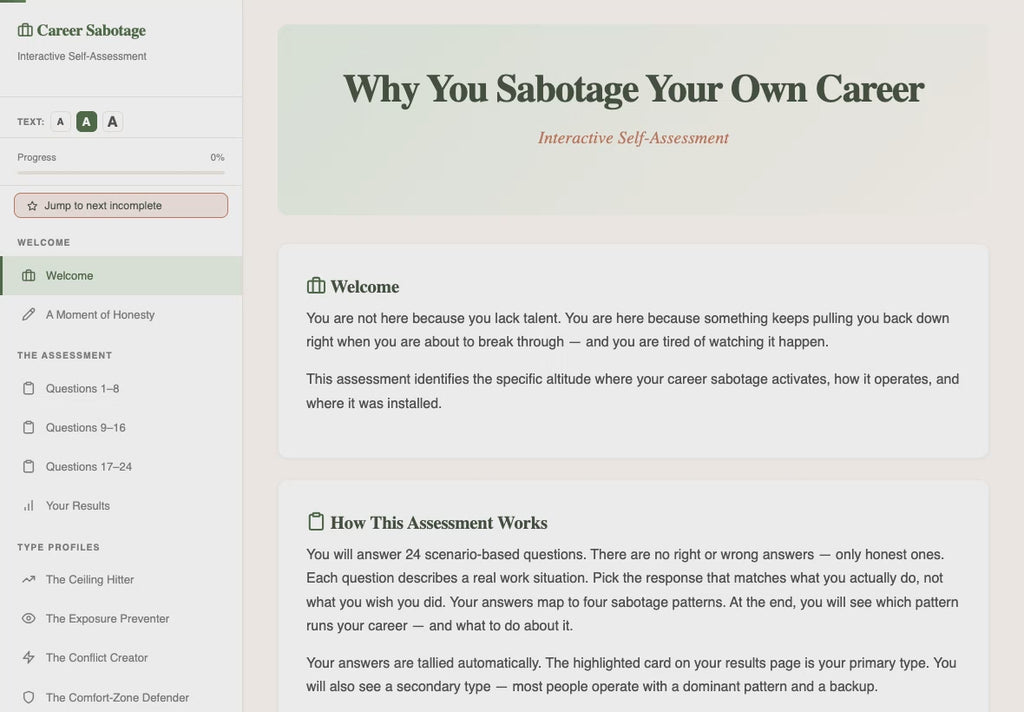
Task: Click the shield icon for The Comfort-Zone Defender
Action: 29,697
